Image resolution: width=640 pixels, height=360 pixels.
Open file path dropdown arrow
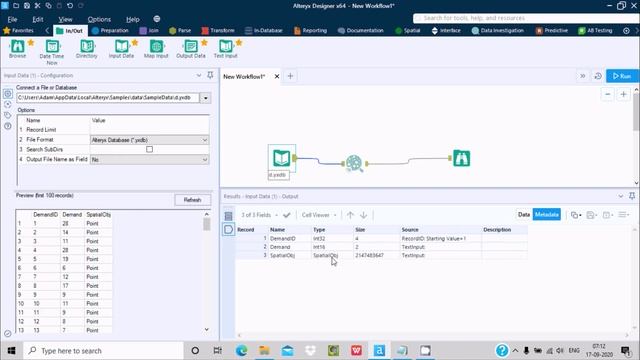206,98
